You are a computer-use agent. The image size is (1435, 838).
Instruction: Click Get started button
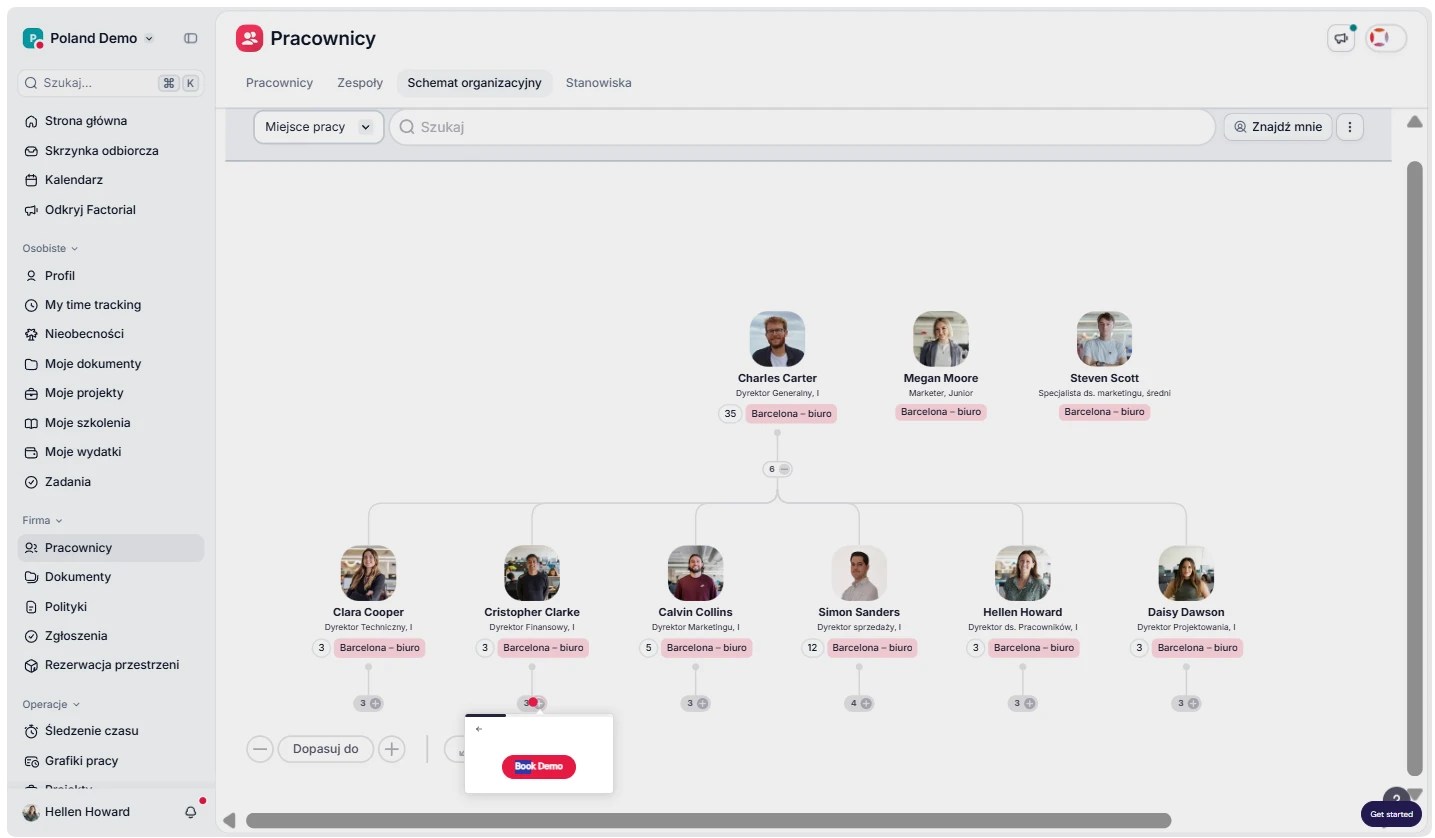(x=1391, y=814)
